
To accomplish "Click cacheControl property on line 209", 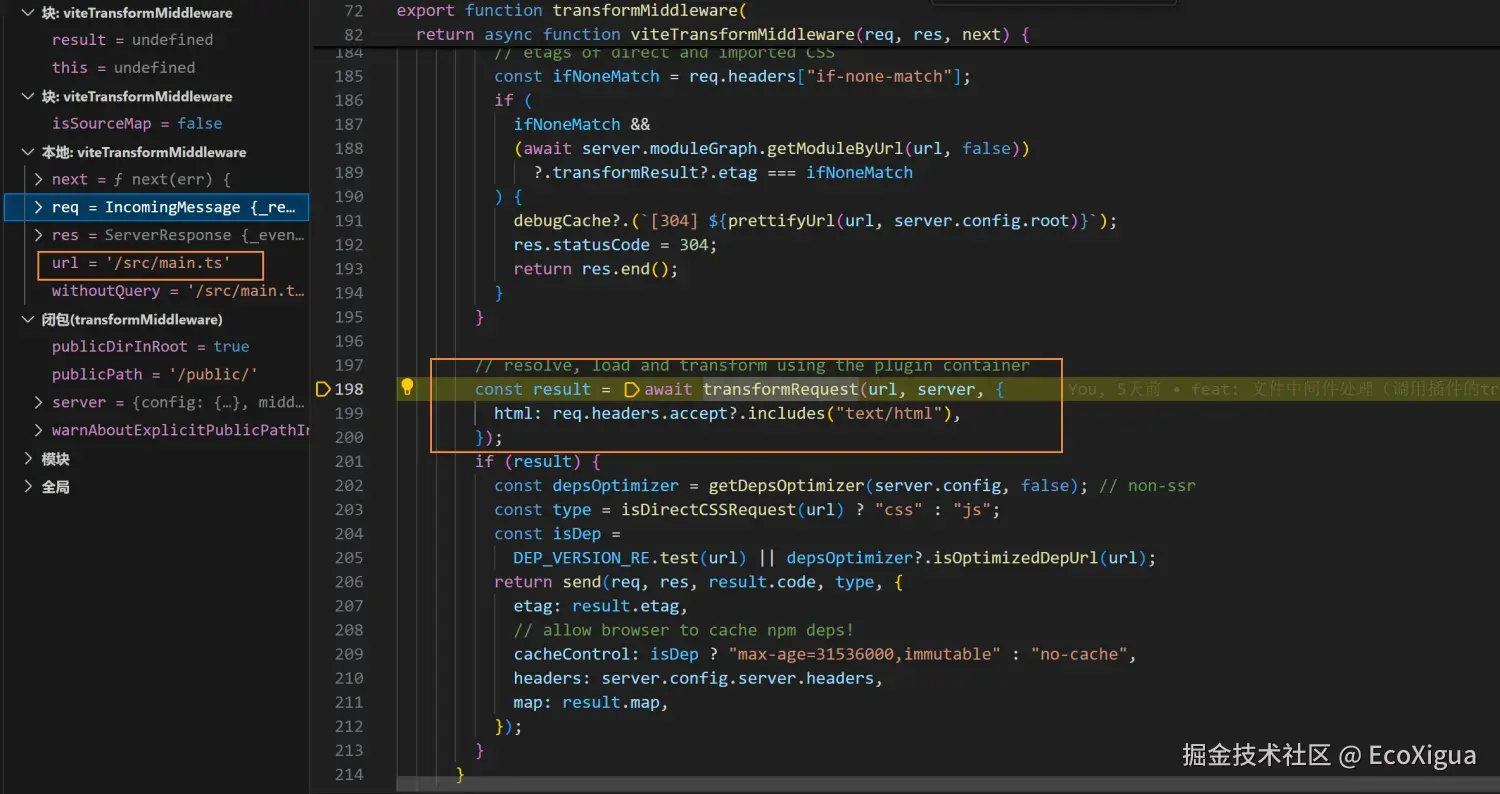I will (572, 654).
